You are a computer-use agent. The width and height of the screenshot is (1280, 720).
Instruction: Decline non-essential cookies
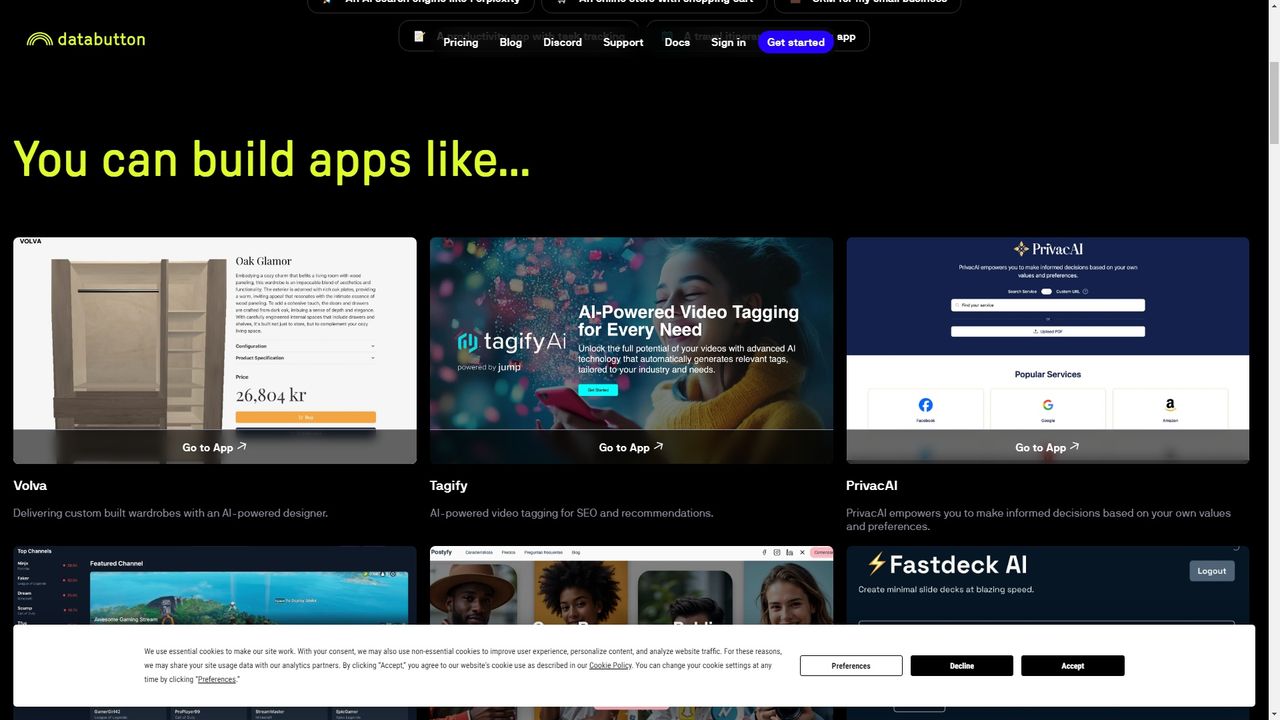pyautogui.click(x=962, y=666)
